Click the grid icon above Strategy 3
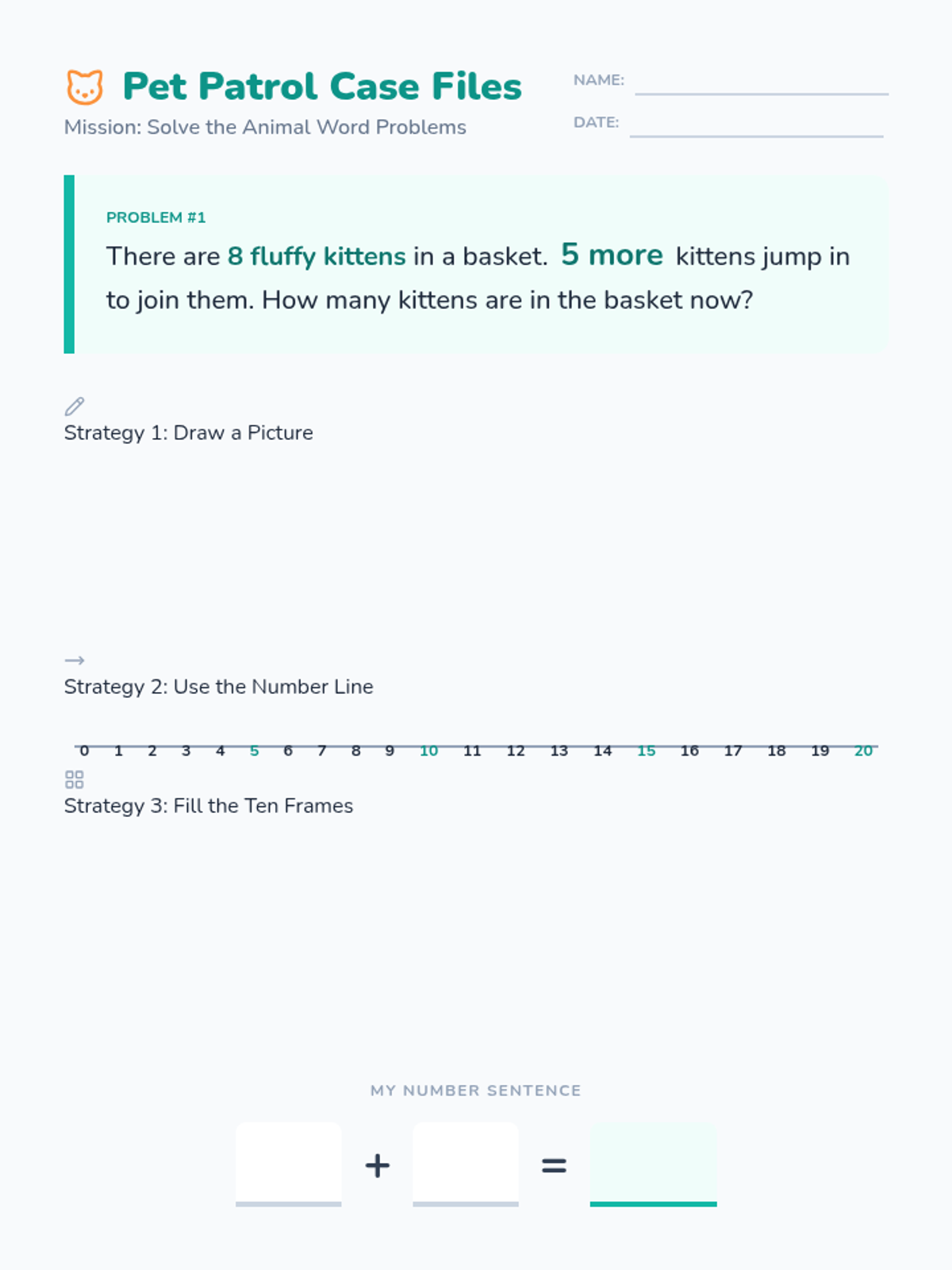Screen dimensions: 952x1270 pyautogui.click(x=75, y=779)
